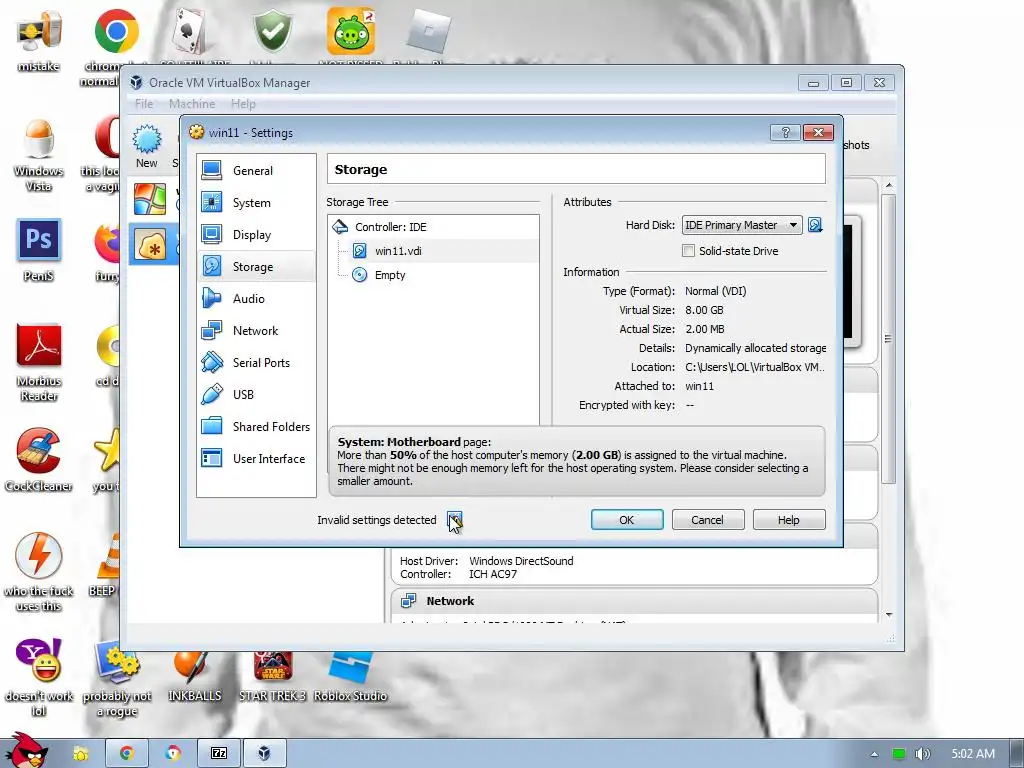
Task: Open the Morbius Reader desktop icon
Action: [x=39, y=362]
